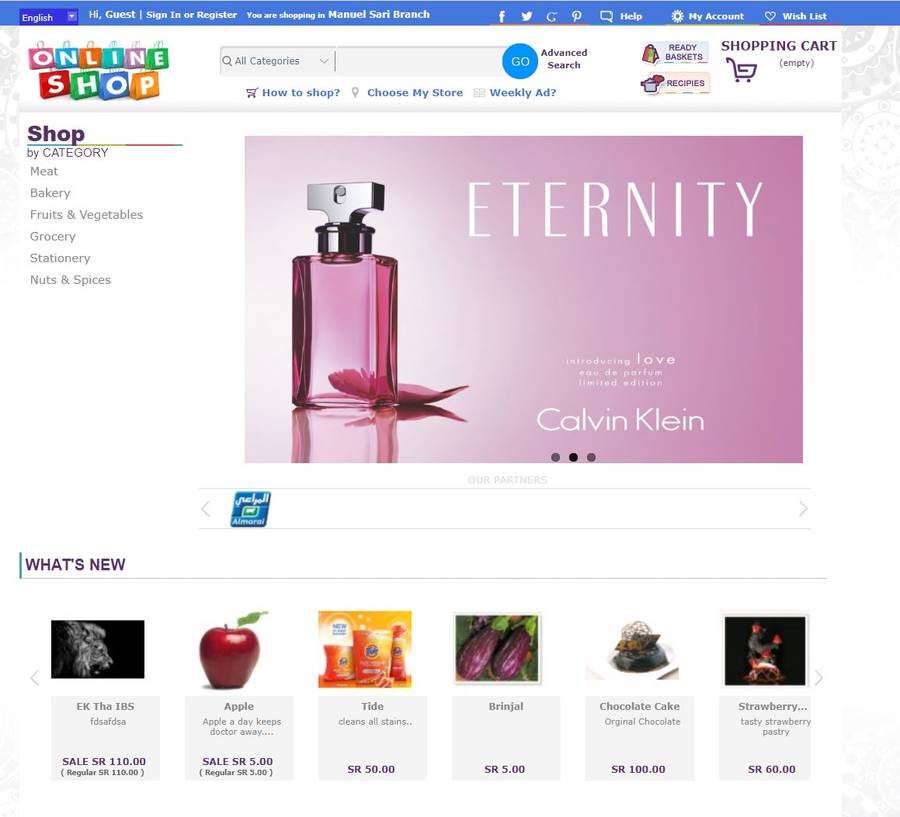Click the Almarai partner logo
This screenshot has height=817, width=900.
tap(251, 509)
